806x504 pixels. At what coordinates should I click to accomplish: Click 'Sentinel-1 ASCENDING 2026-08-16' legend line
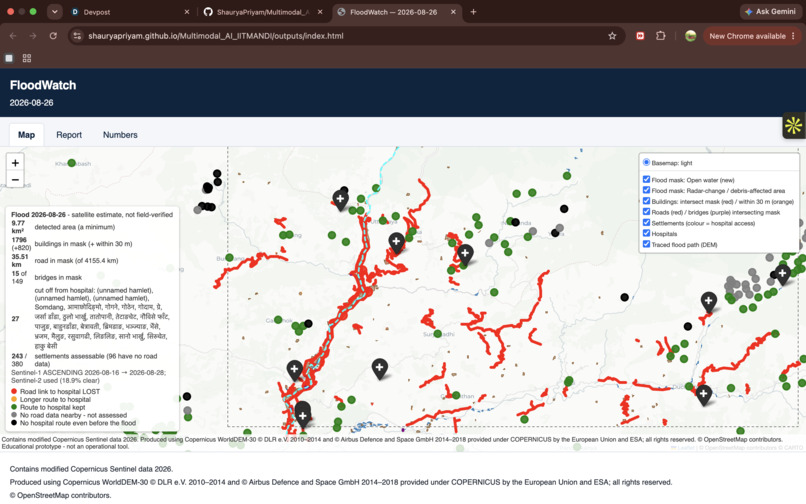point(88,372)
